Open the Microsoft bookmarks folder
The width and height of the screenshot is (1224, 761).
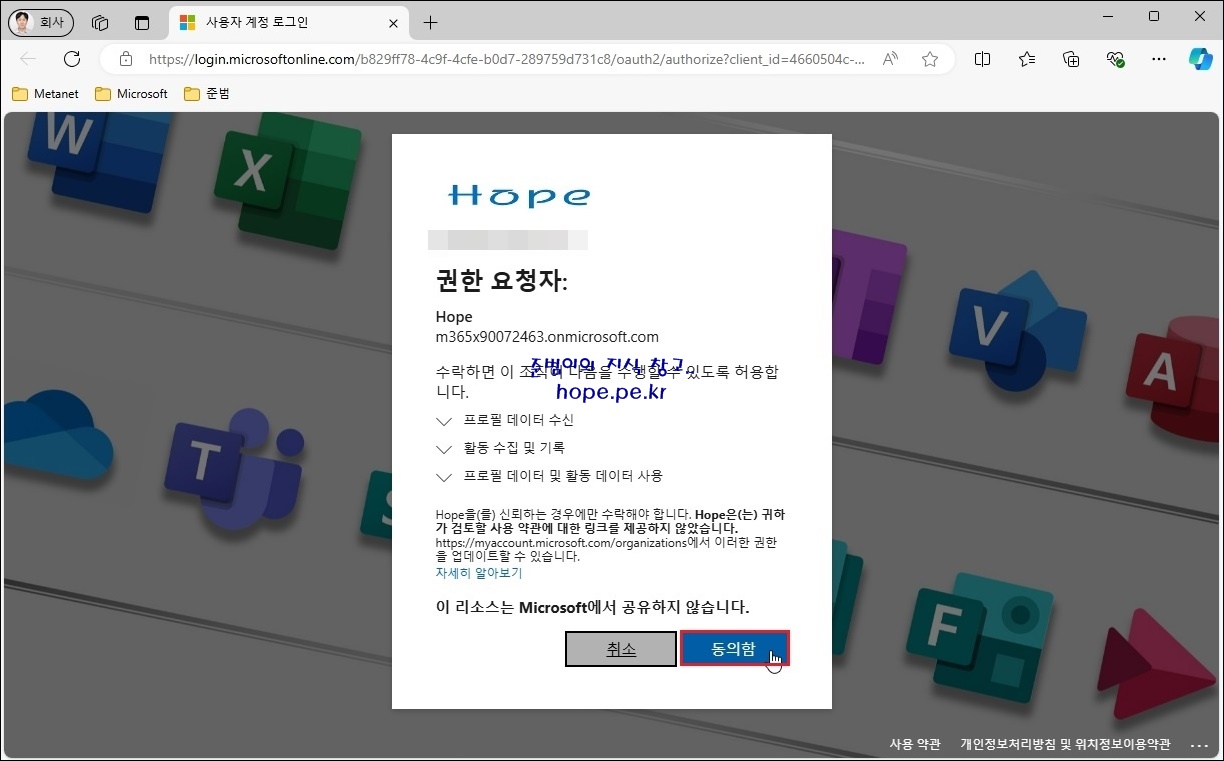click(x=131, y=94)
